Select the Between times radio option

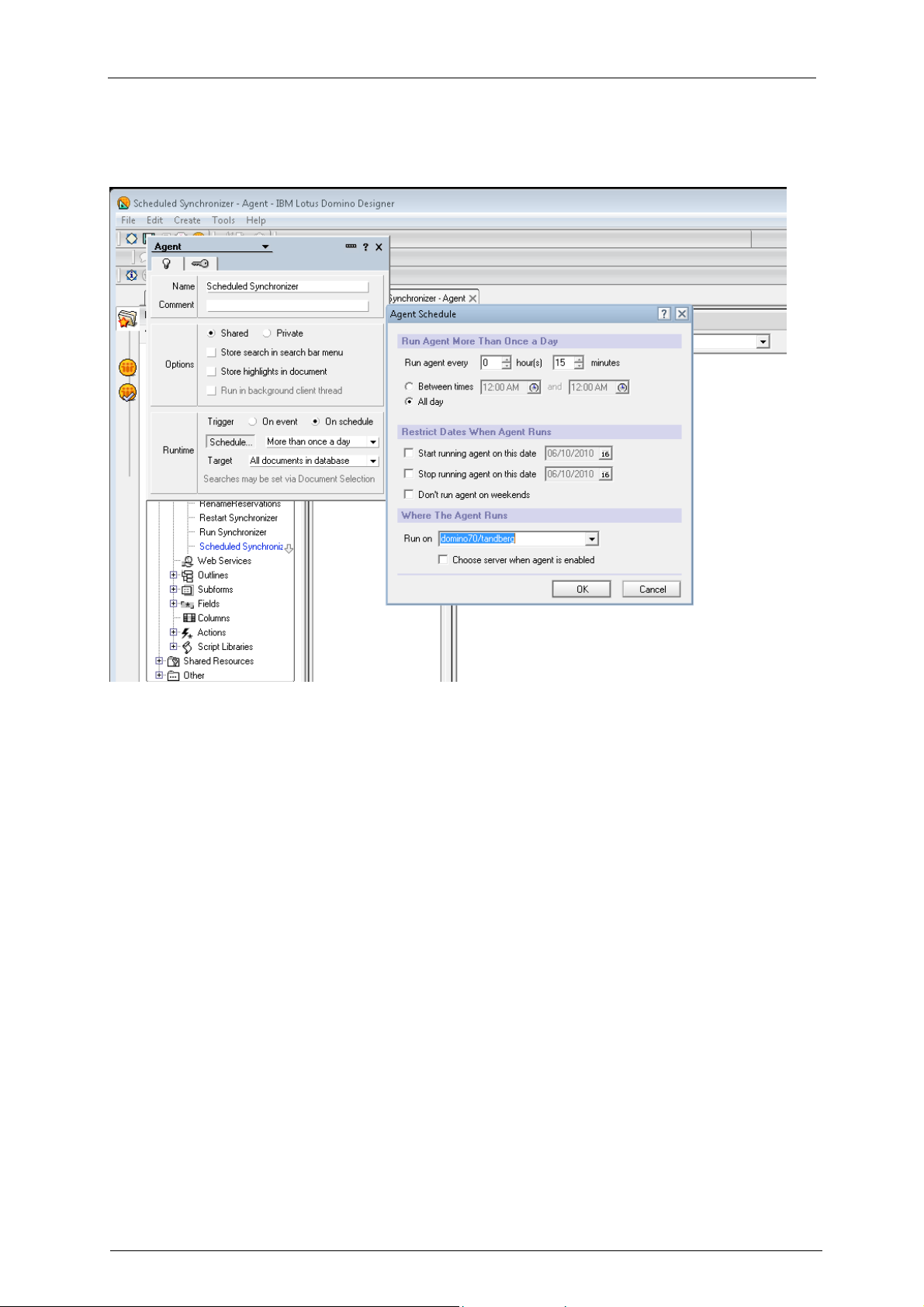(x=409, y=386)
